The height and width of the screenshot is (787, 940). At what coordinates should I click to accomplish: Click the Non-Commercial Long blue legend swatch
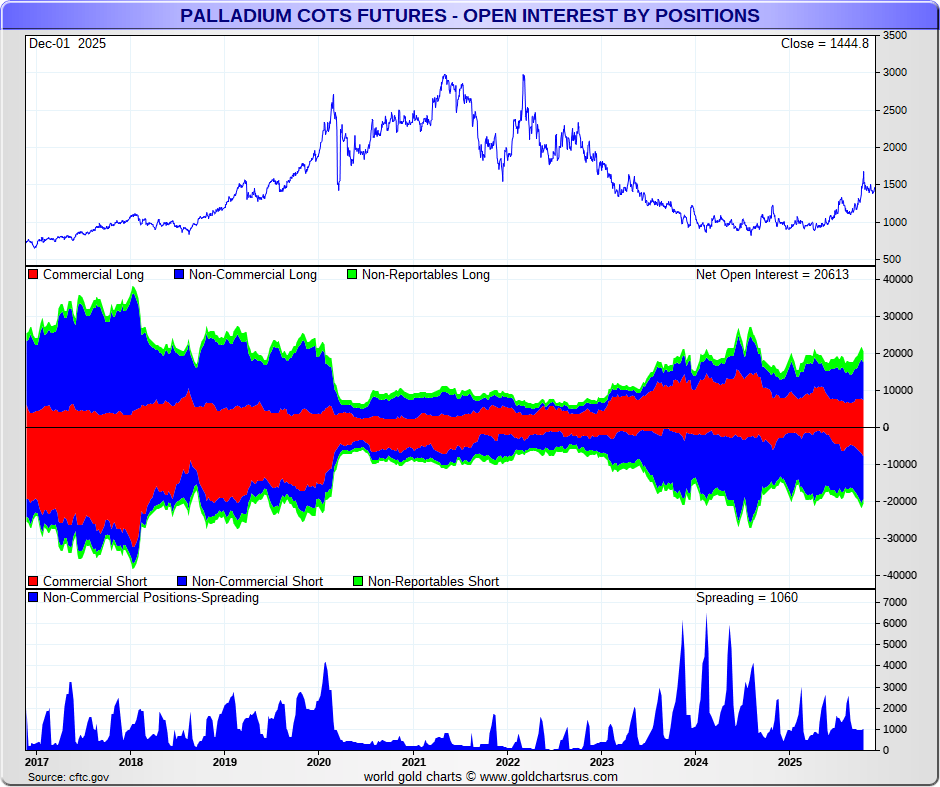179,275
